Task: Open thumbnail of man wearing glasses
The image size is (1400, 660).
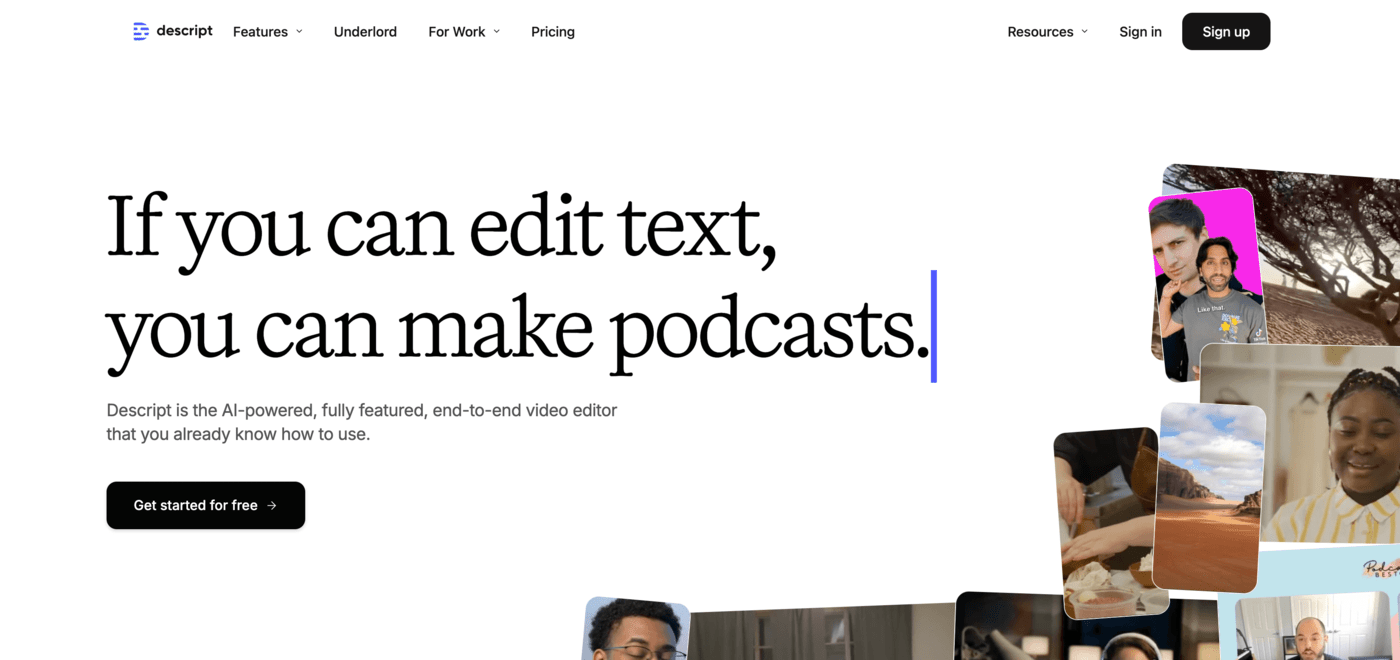Action: coord(634,630)
